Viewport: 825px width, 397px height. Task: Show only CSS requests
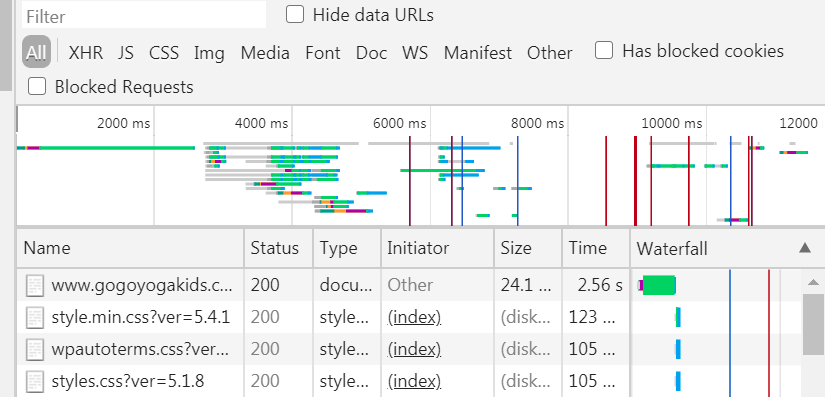click(164, 53)
